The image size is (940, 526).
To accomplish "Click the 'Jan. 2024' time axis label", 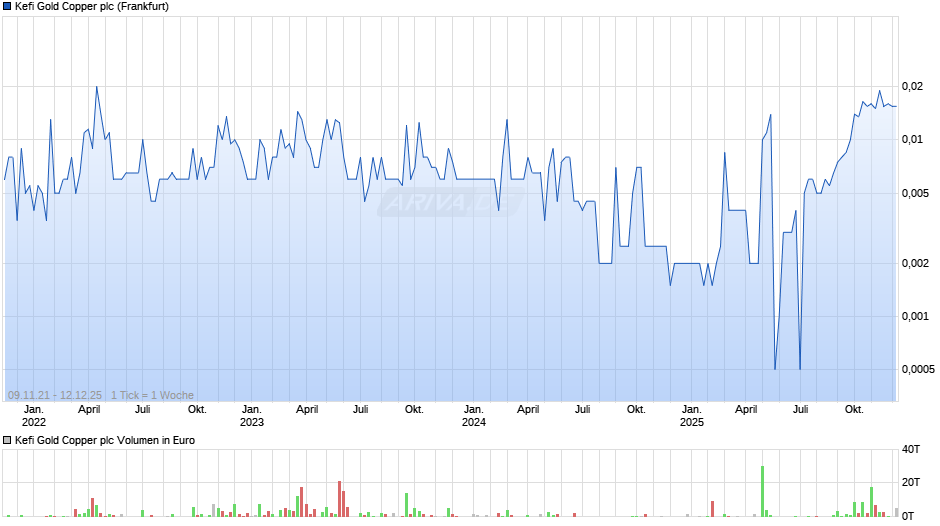I will click(x=474, y=416).
